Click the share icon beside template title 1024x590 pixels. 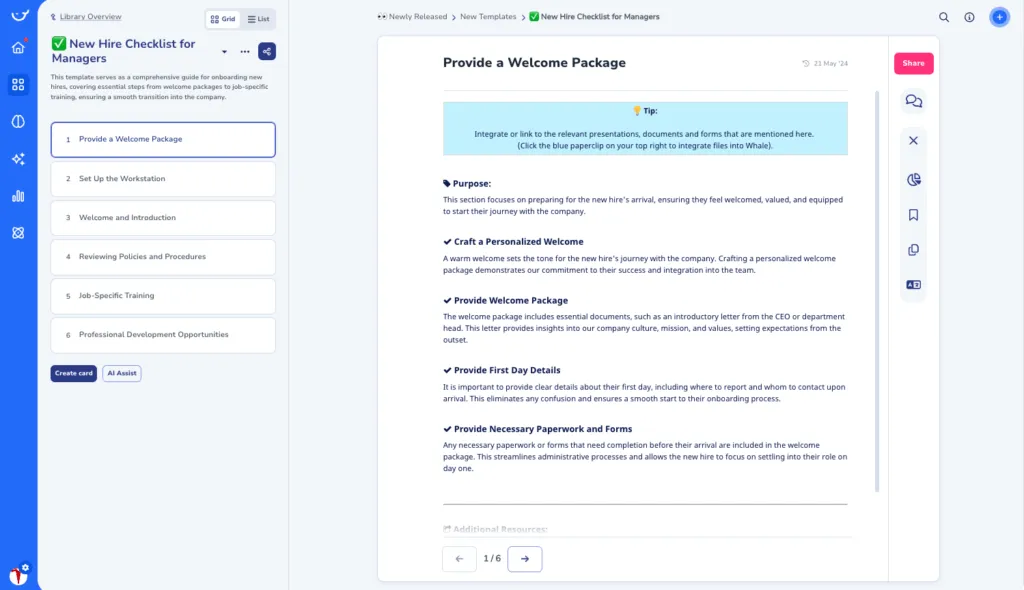(x=266, y=51)
